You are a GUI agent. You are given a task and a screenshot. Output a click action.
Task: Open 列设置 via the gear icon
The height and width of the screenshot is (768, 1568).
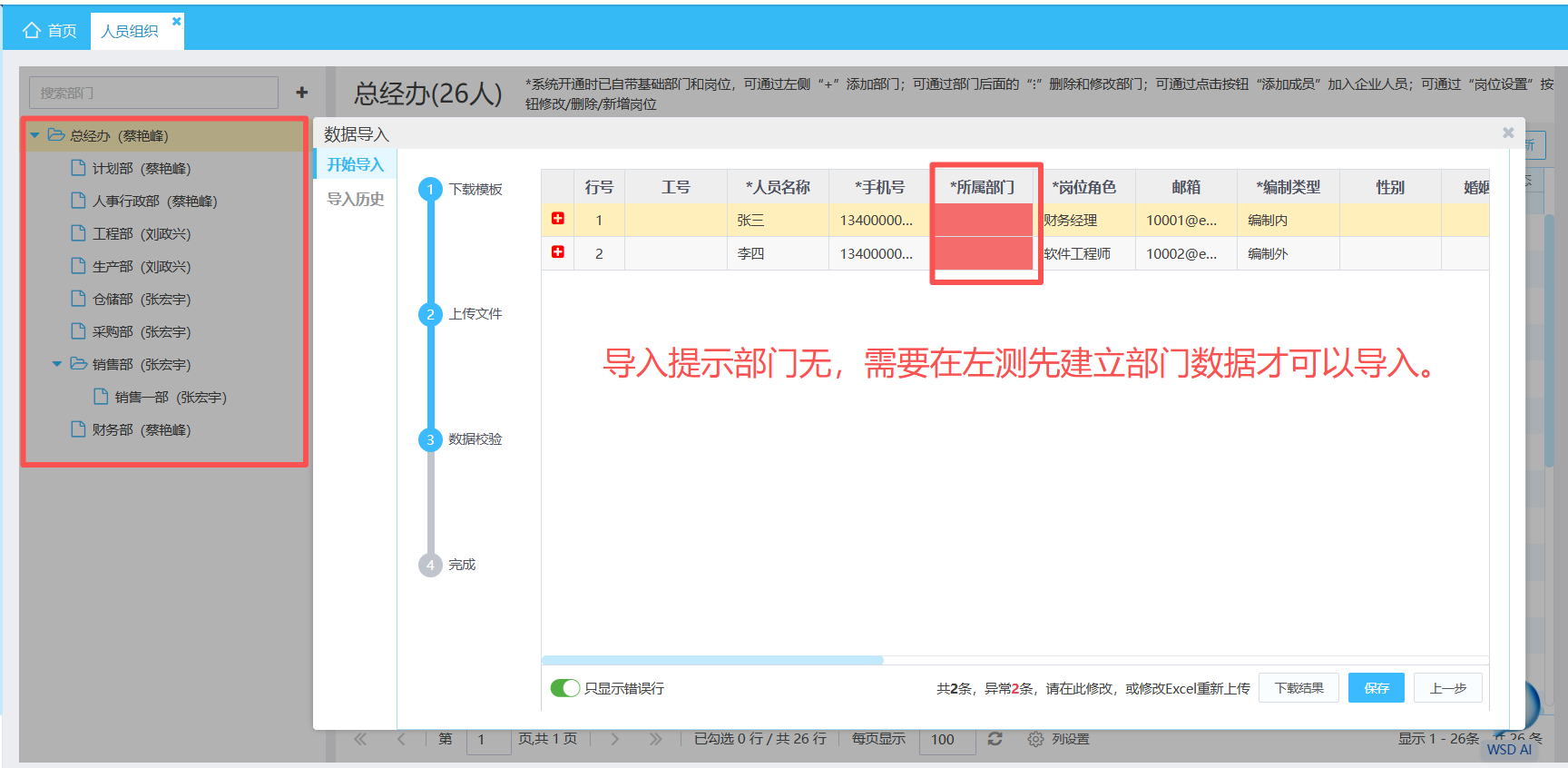[1035, 739]
